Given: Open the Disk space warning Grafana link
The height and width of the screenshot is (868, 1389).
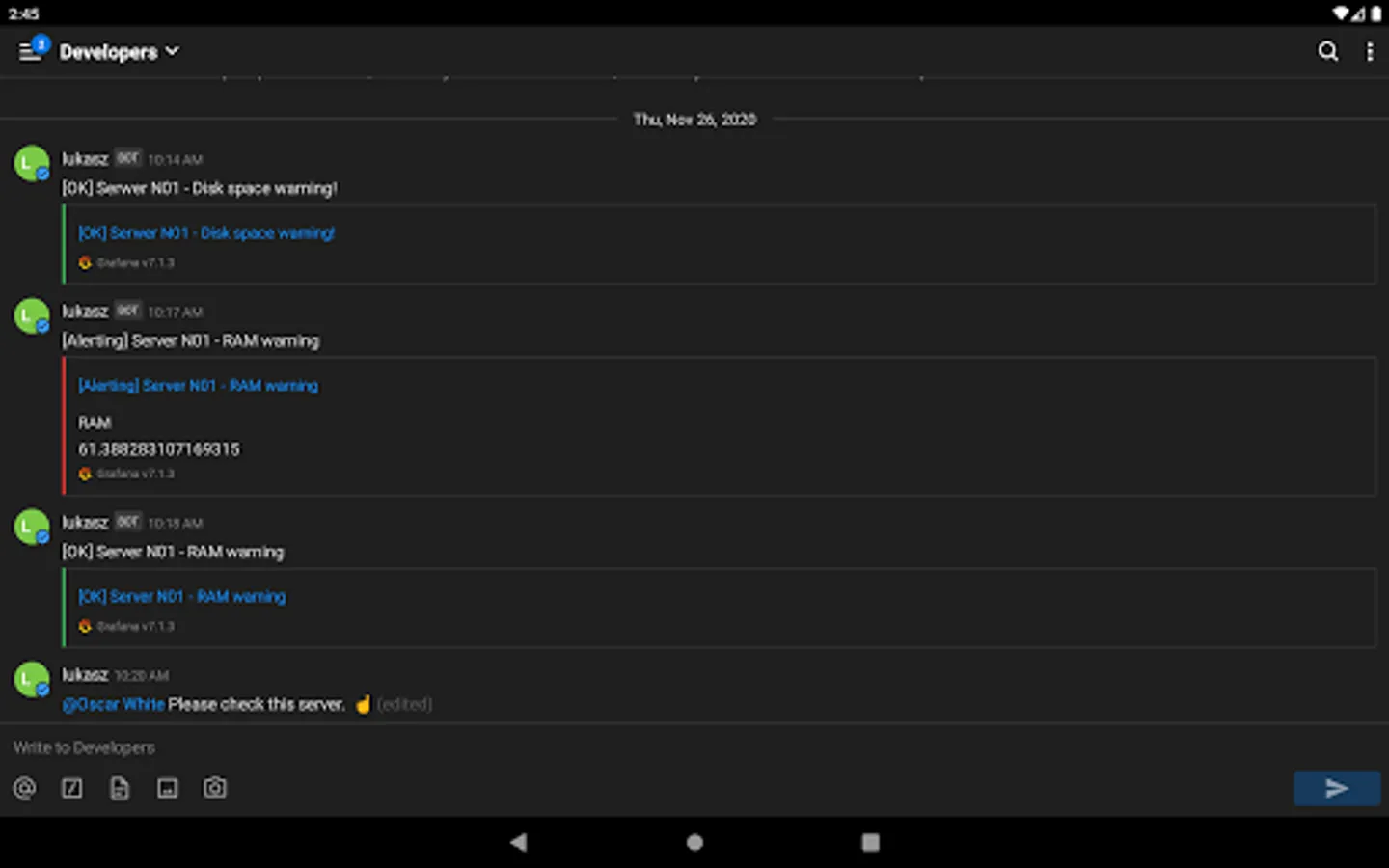Looking at the screenshot, I should tap(206, 232).
